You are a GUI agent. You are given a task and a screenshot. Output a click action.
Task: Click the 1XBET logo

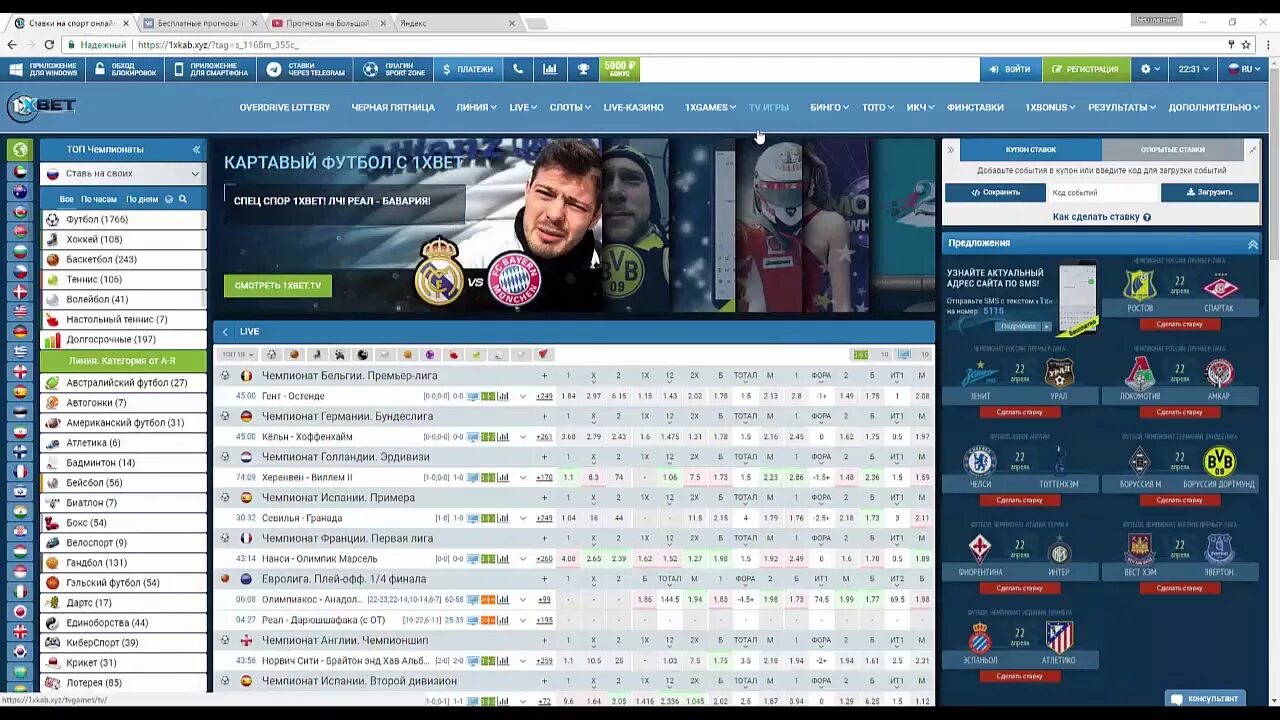(x=41, y=106)
